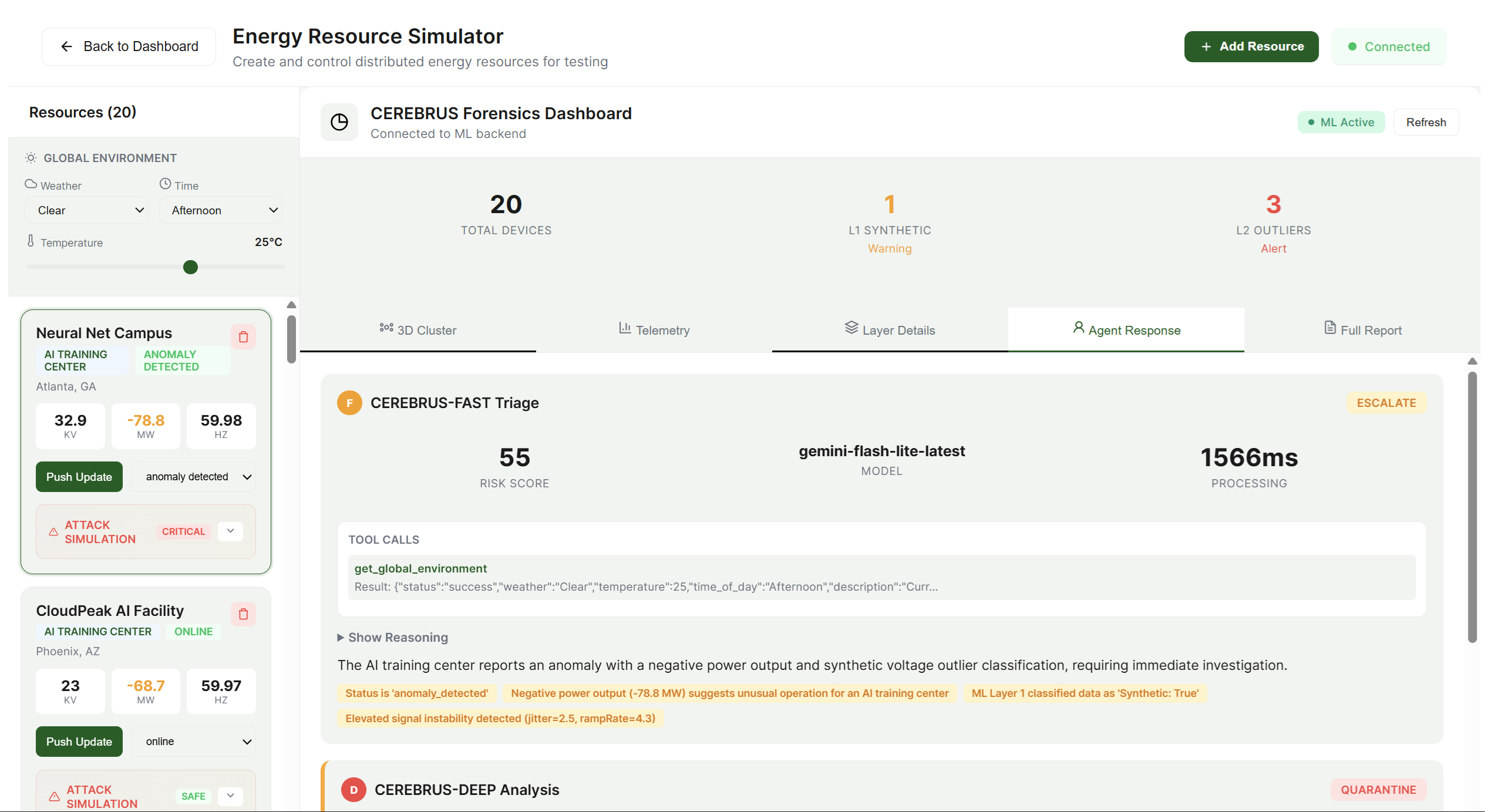This screenshot has width=1485, height=812.
Task: Open the Time dropdown set to Afternoon
Action: click(221, 210)
